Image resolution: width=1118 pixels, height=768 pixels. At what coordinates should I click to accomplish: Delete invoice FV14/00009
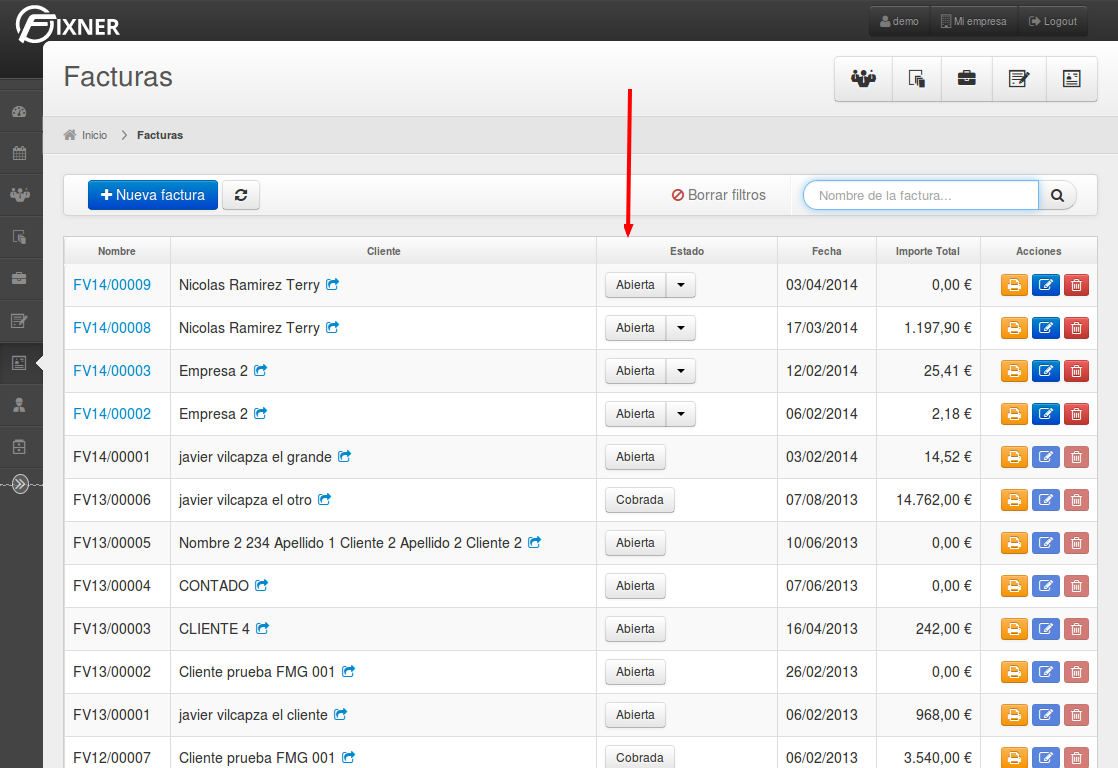pos(1077,285)
